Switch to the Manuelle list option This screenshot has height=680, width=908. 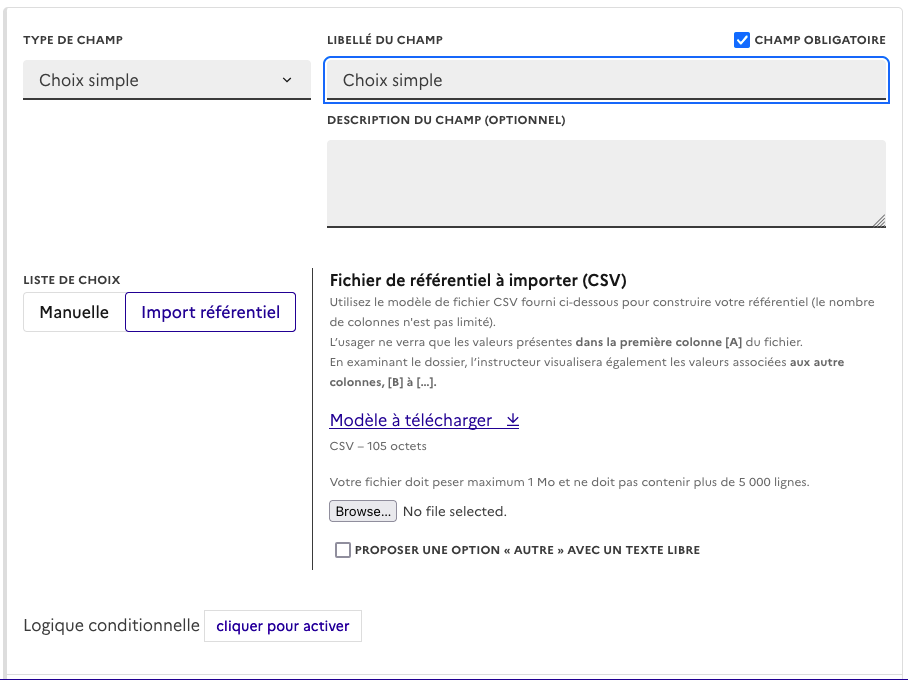click(x=74, y=312)
